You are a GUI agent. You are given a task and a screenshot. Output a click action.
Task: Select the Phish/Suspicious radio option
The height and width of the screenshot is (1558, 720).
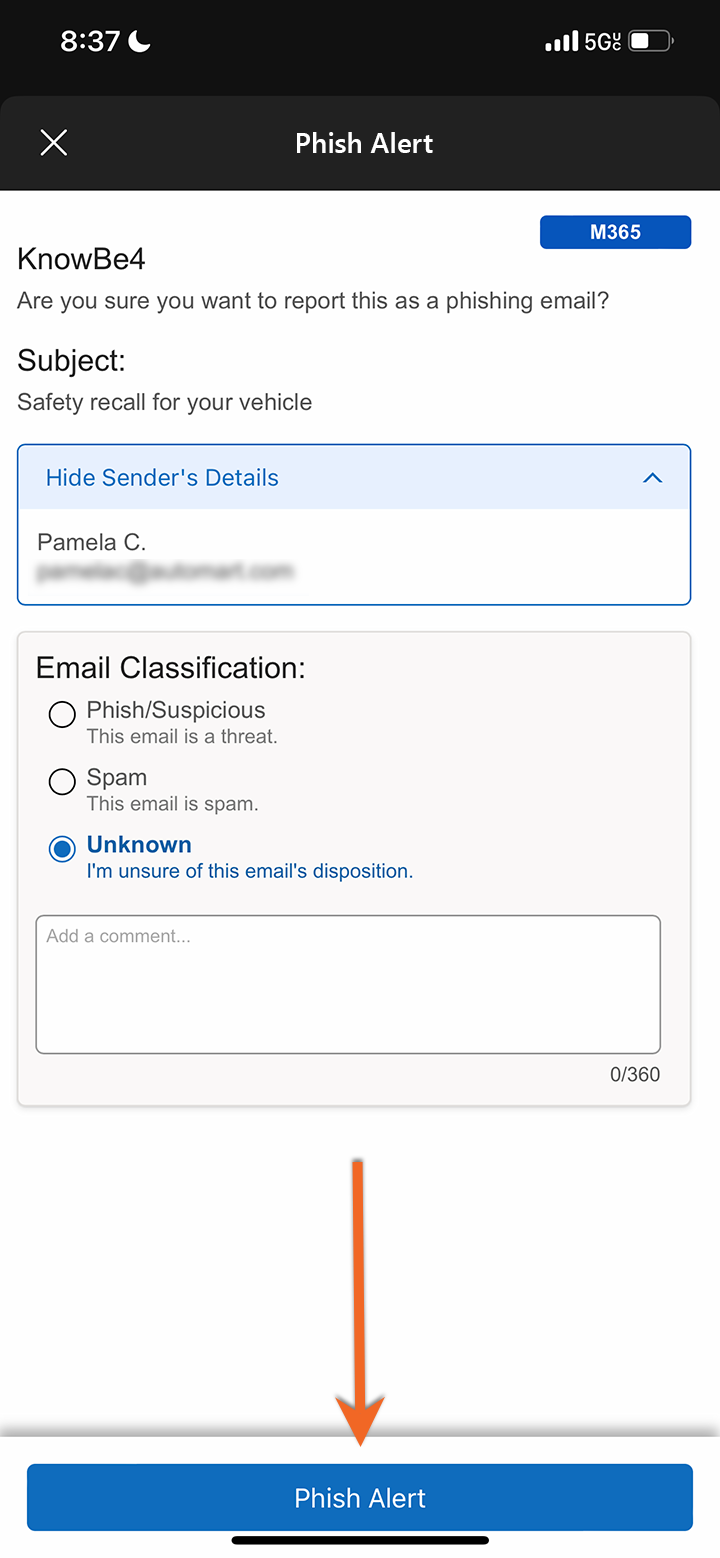point(62,714)
